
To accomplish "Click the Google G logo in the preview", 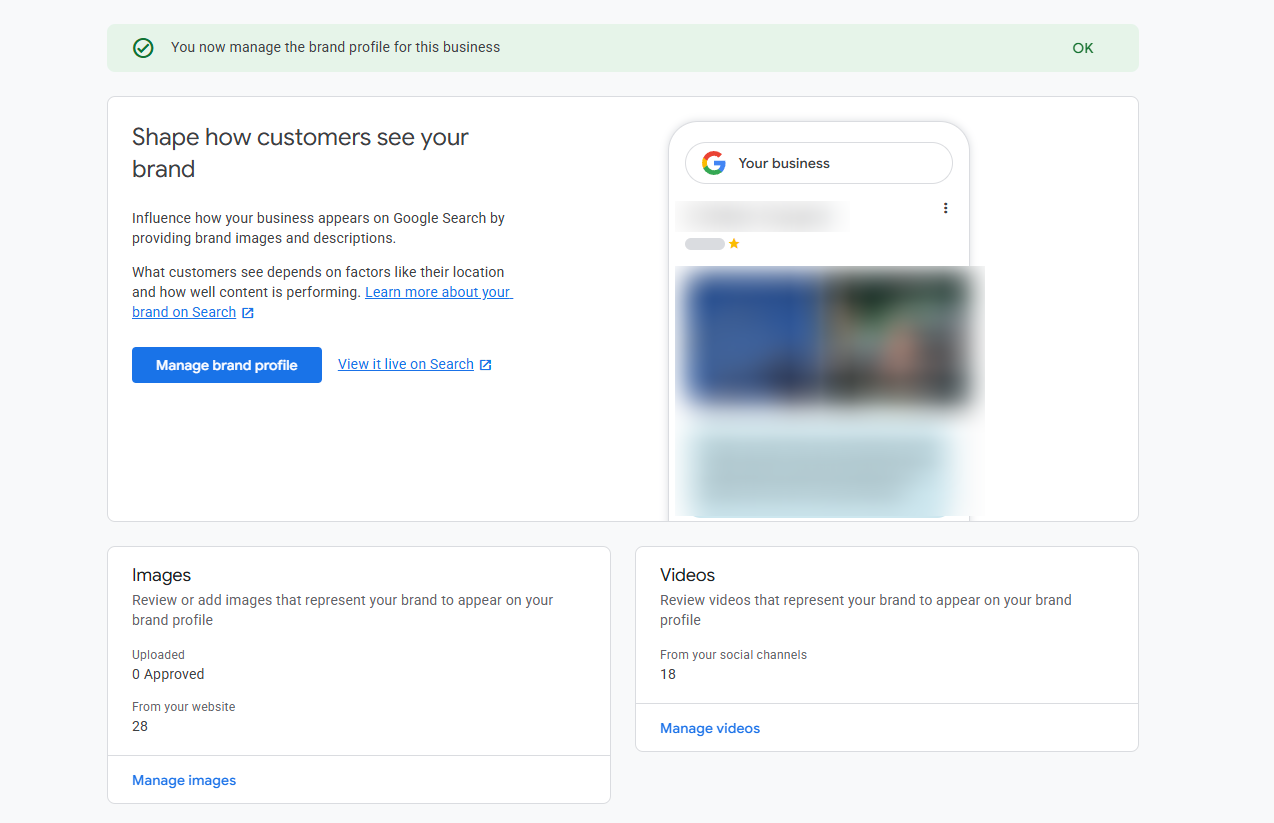I will 714,162.
